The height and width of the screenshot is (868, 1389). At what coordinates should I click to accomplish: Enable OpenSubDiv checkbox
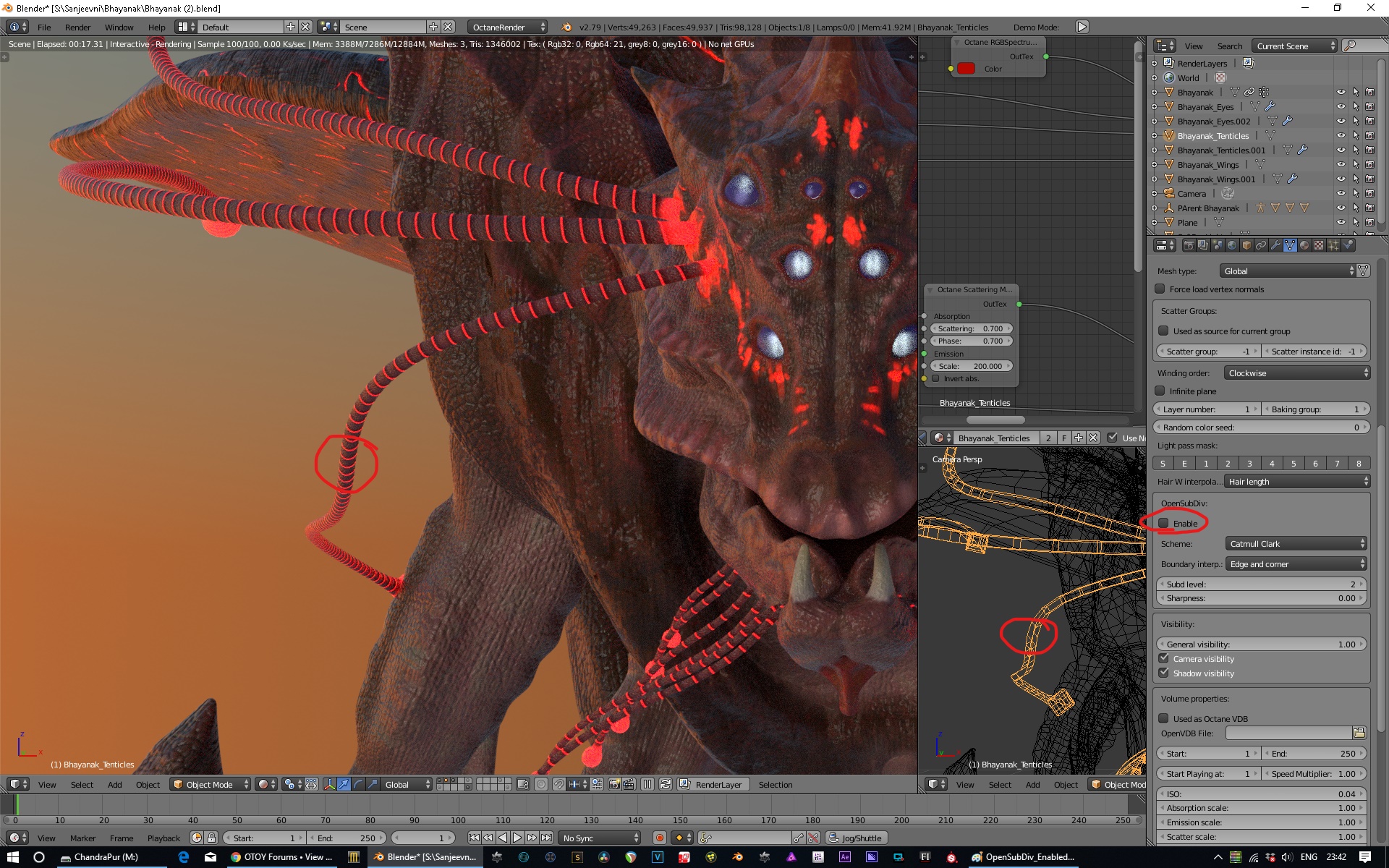click(1163, 523)
